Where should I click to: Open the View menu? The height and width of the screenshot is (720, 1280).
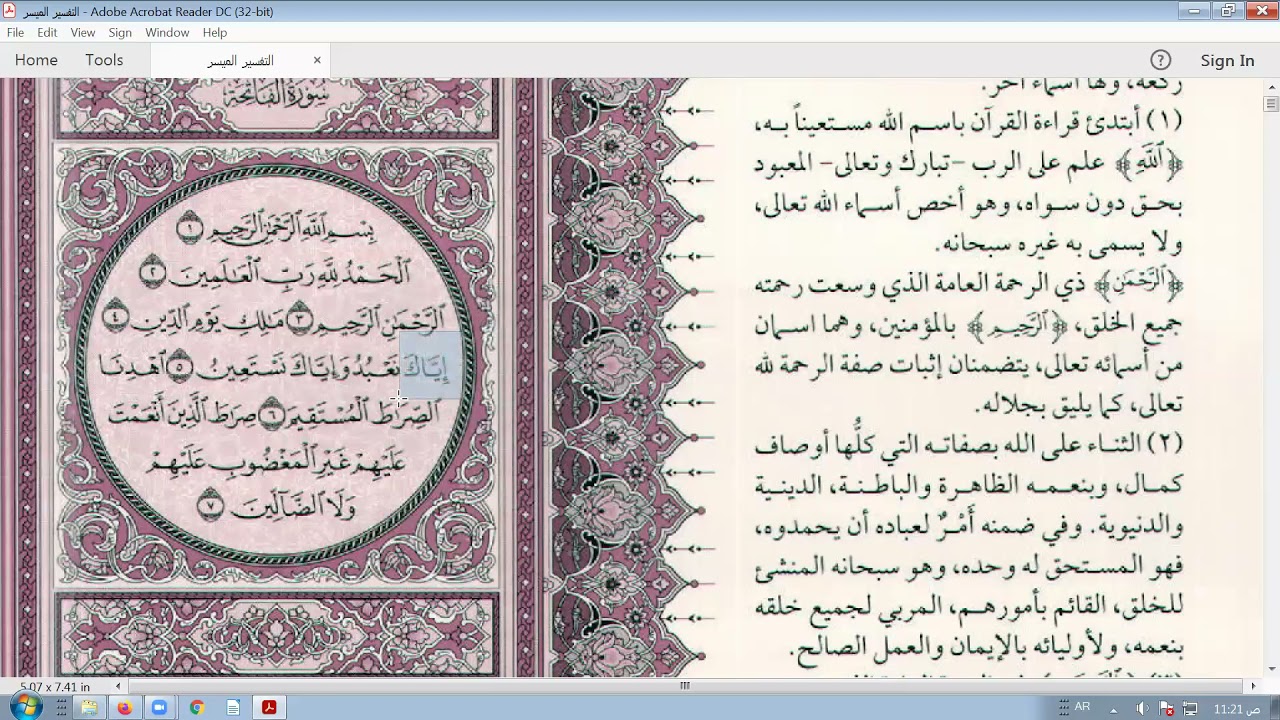[83, 33]
